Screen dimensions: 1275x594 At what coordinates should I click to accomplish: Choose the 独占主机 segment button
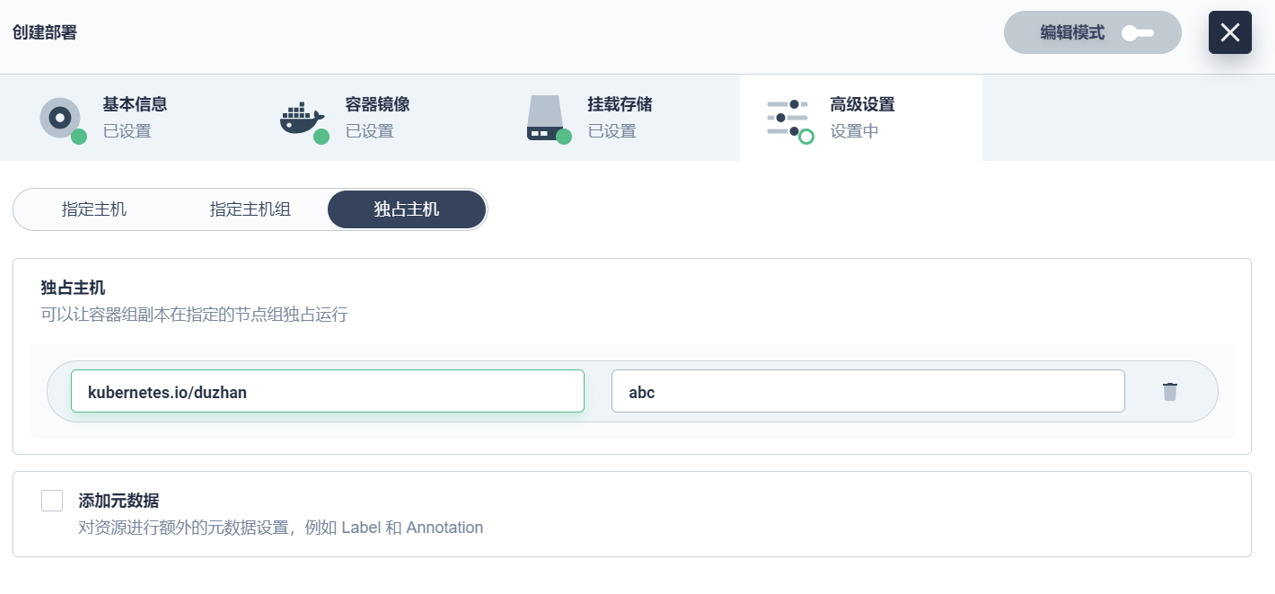[x=406, y=210]
